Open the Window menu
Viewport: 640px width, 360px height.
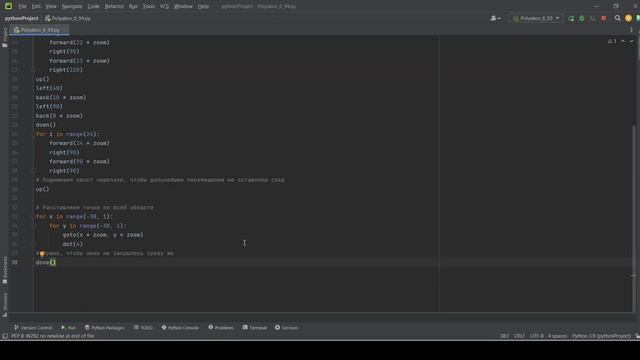183,6
